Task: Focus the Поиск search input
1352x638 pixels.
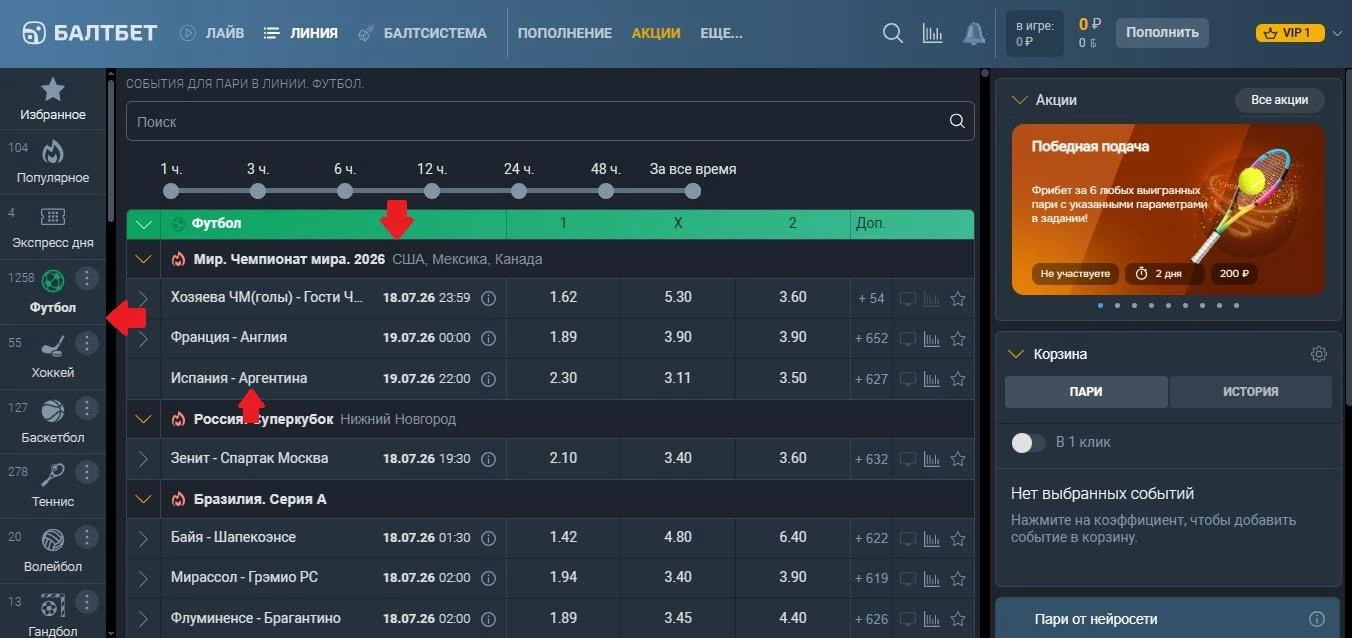Action: coord(550,121)
